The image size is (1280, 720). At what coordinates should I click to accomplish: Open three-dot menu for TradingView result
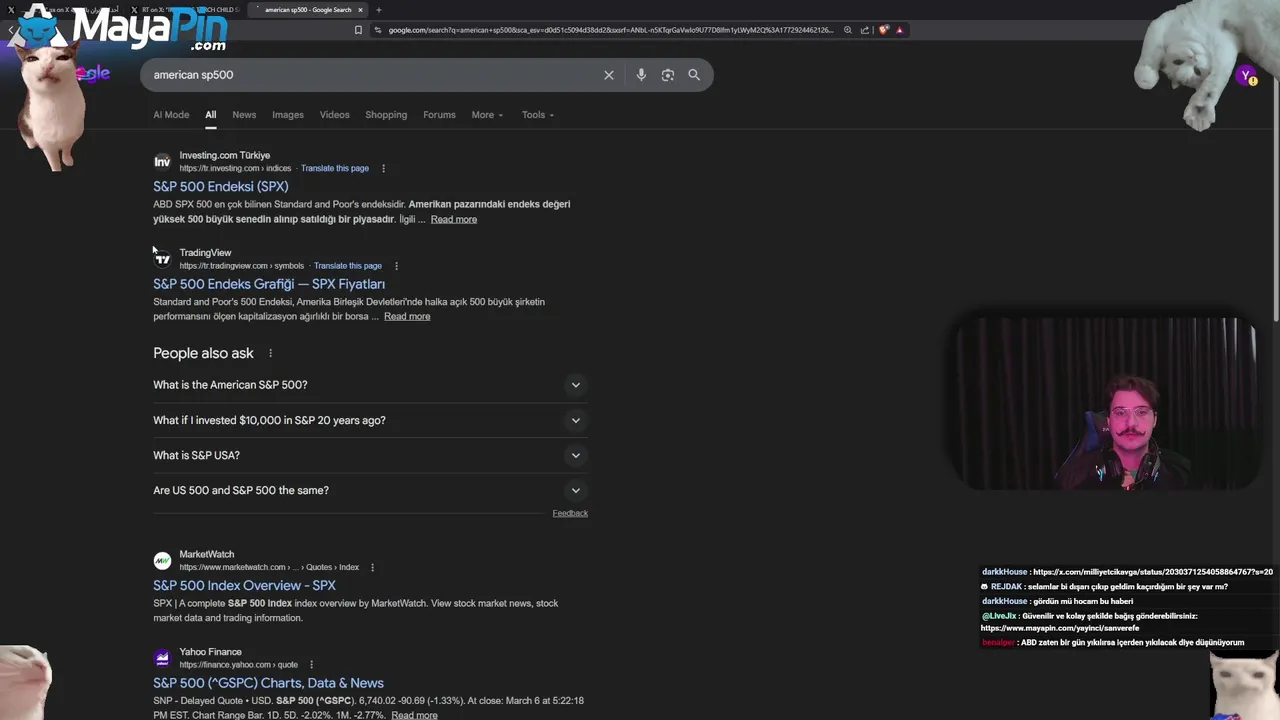click(396, 266)
